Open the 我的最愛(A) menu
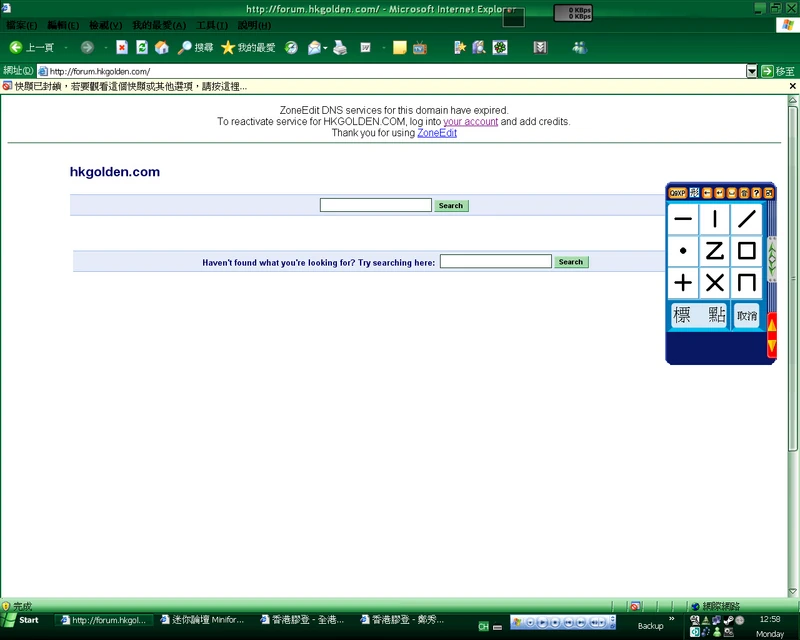800x640 pixels. tap(159, 25)
